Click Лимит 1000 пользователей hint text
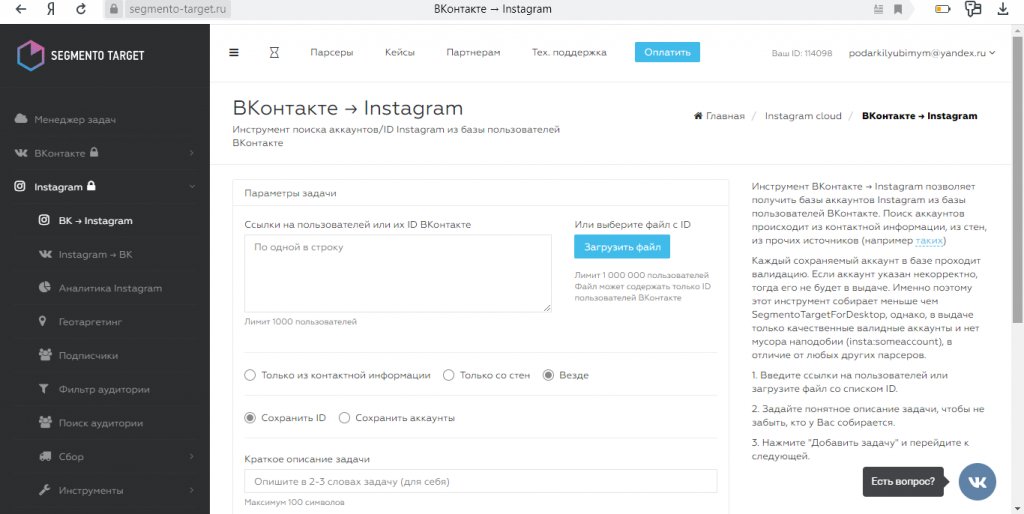Viewport: 1024px width, 514px height. tap(300, 322)
